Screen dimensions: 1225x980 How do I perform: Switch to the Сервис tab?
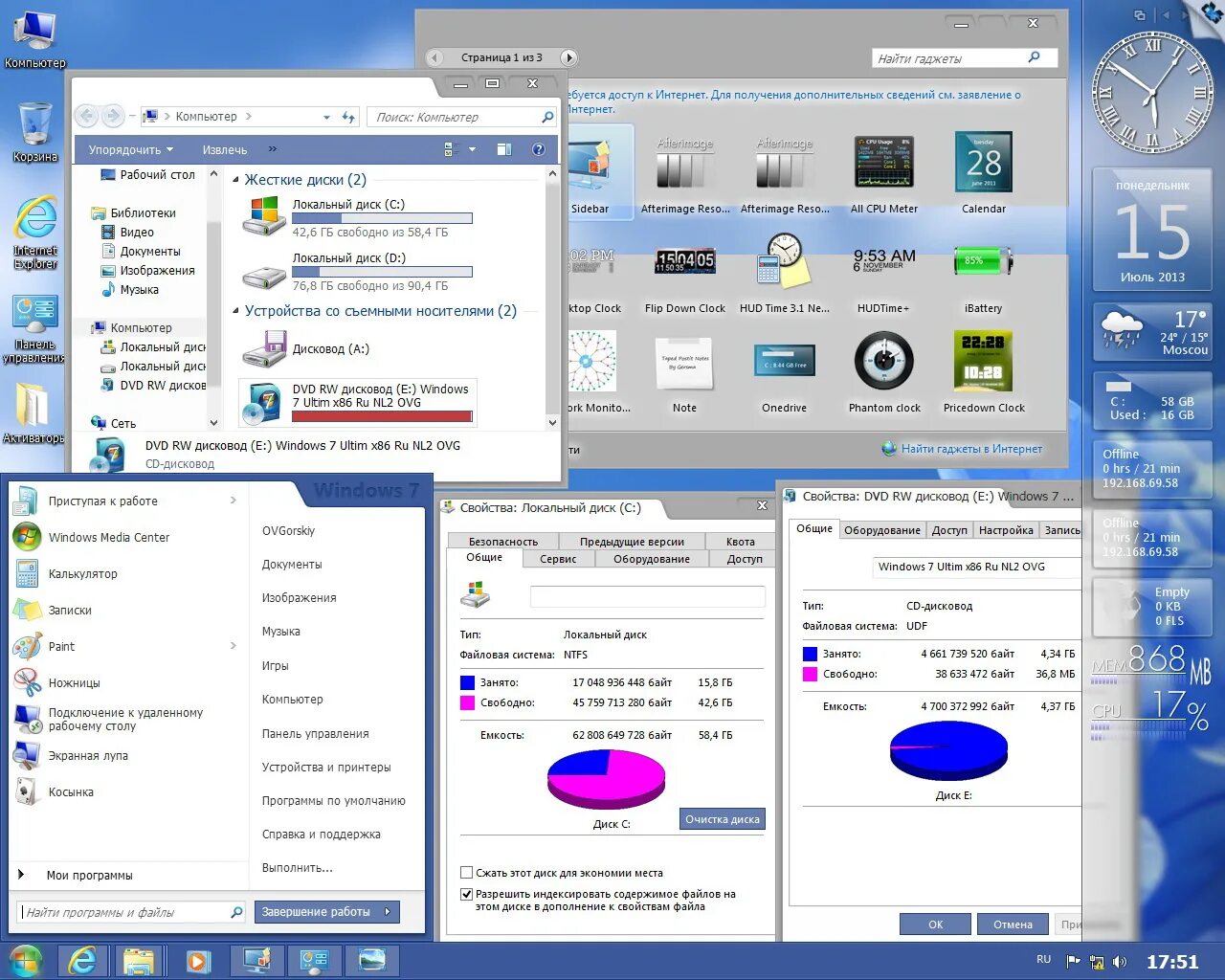tap(558, 558)
